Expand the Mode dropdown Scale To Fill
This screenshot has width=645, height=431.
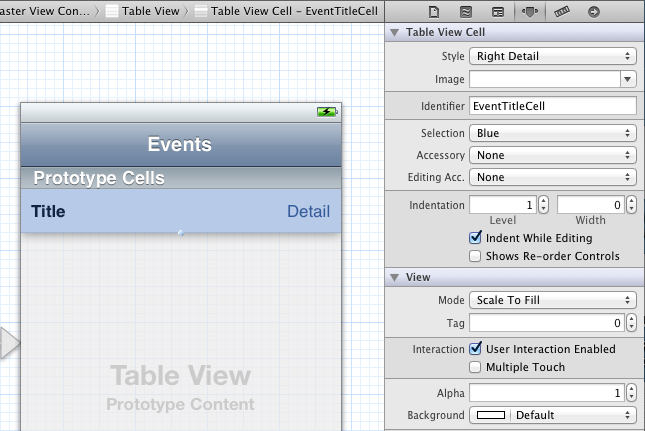click(x=553, y=300)
